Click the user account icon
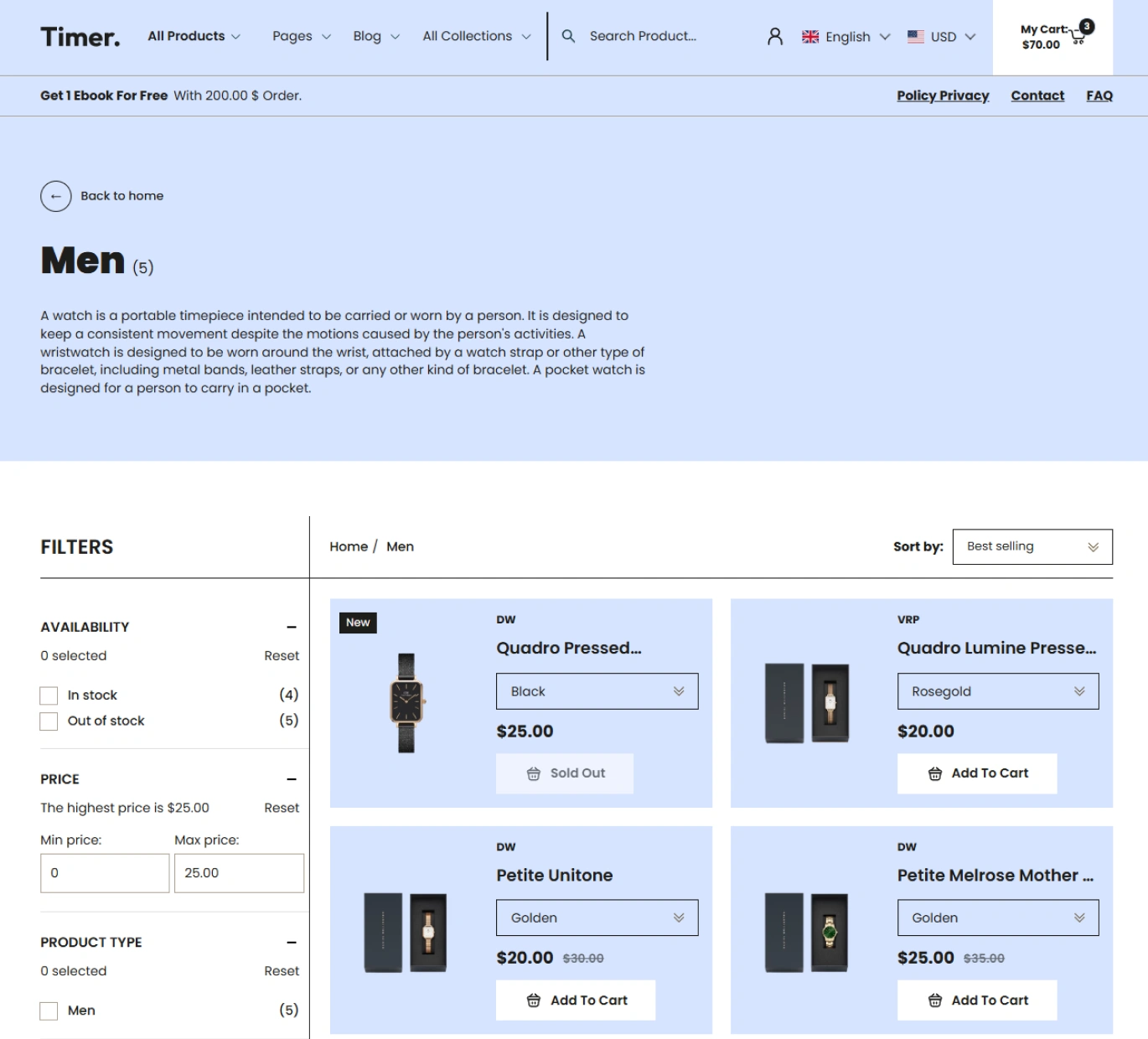Image resolution: width=1148 pixels, height=1039 pixels. click(x=775, y=37)
